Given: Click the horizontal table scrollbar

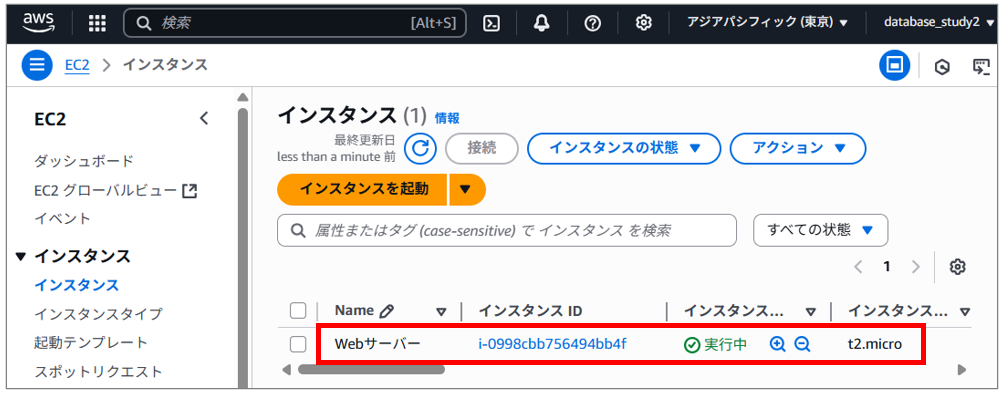Looking at the screenshot, I should click(371, 369).
